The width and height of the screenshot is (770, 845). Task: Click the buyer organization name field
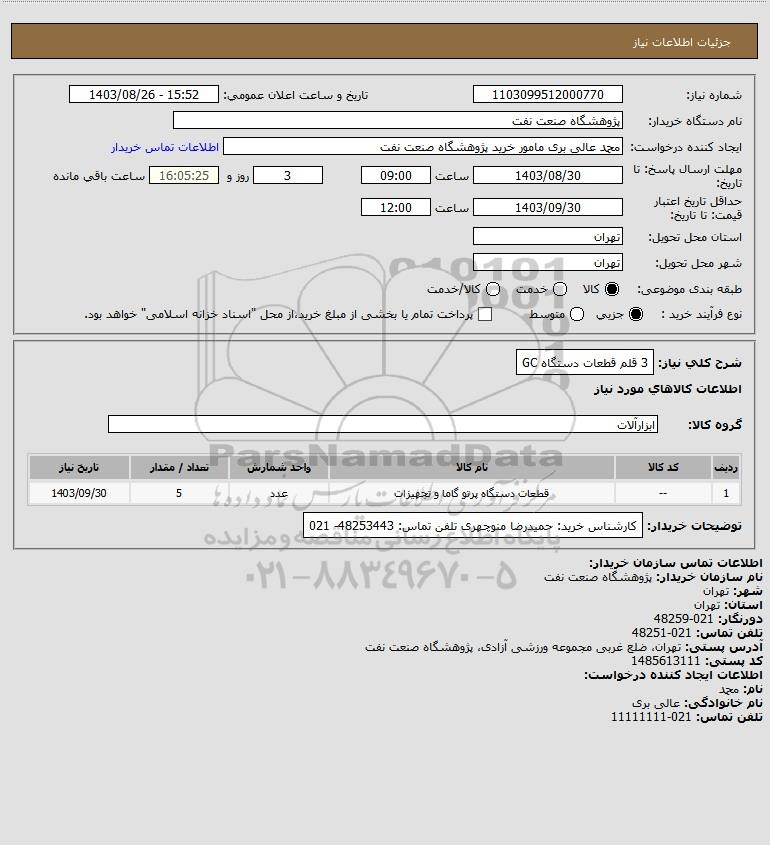pyautogui.click(x=398, y=120)
